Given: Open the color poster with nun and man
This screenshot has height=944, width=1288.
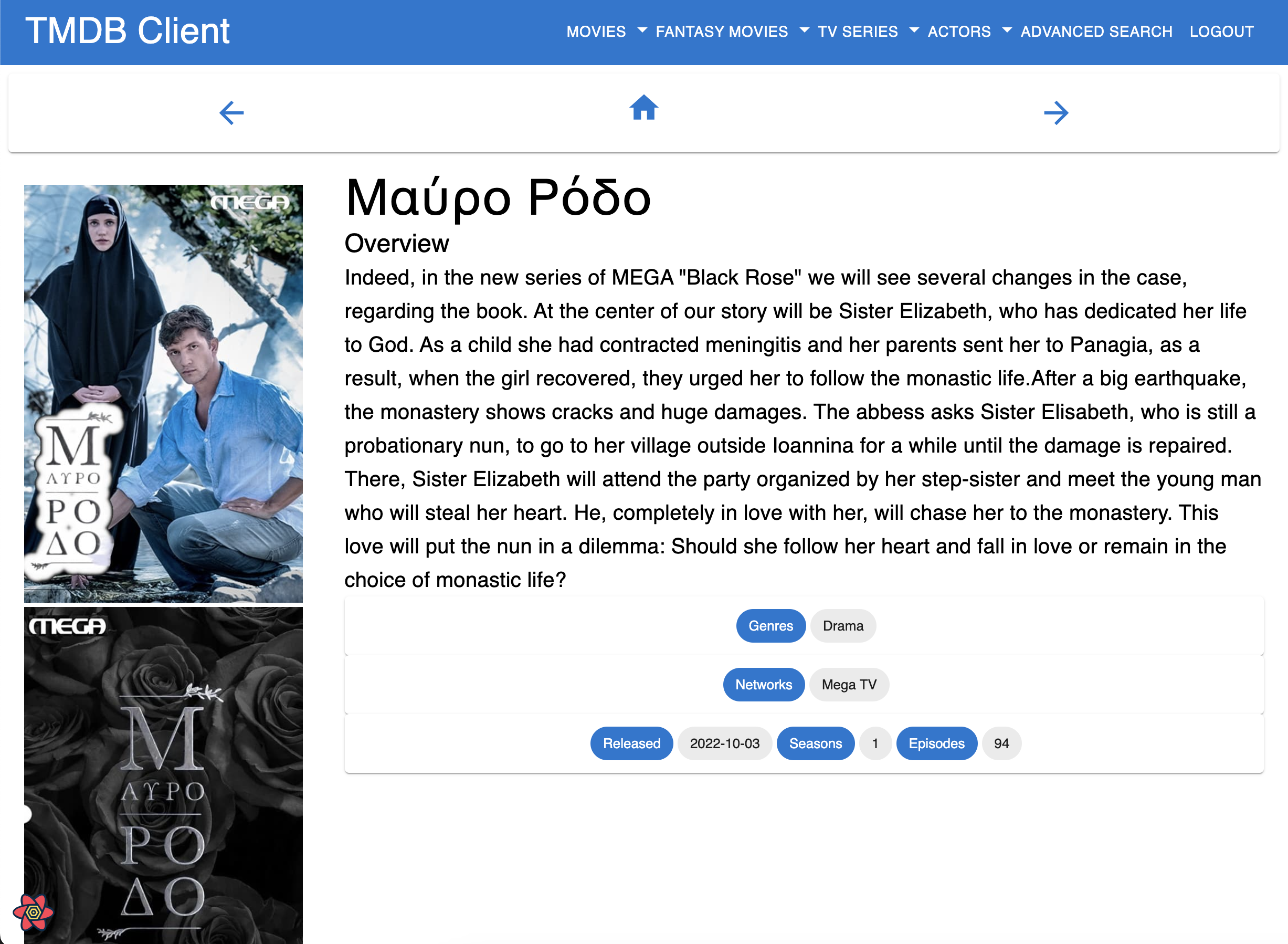Looking at the screenshot, I should pos(163,393).
